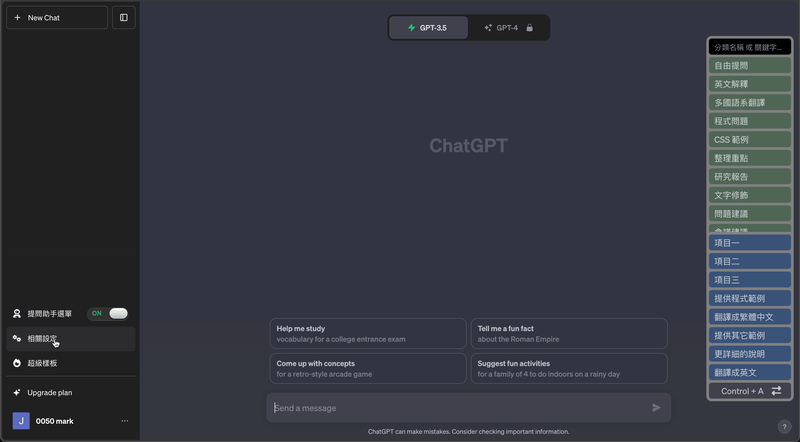Choose the Come up with concepts suggestion

click(x=368, y=369)
